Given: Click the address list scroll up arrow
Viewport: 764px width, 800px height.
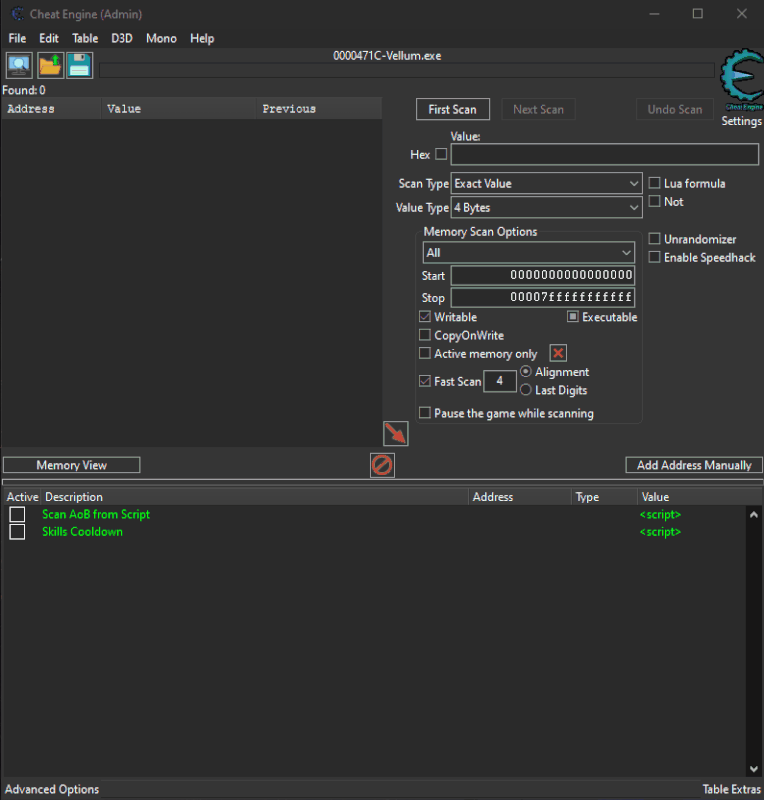Looking at the screenshot, I should pos(754,515).
